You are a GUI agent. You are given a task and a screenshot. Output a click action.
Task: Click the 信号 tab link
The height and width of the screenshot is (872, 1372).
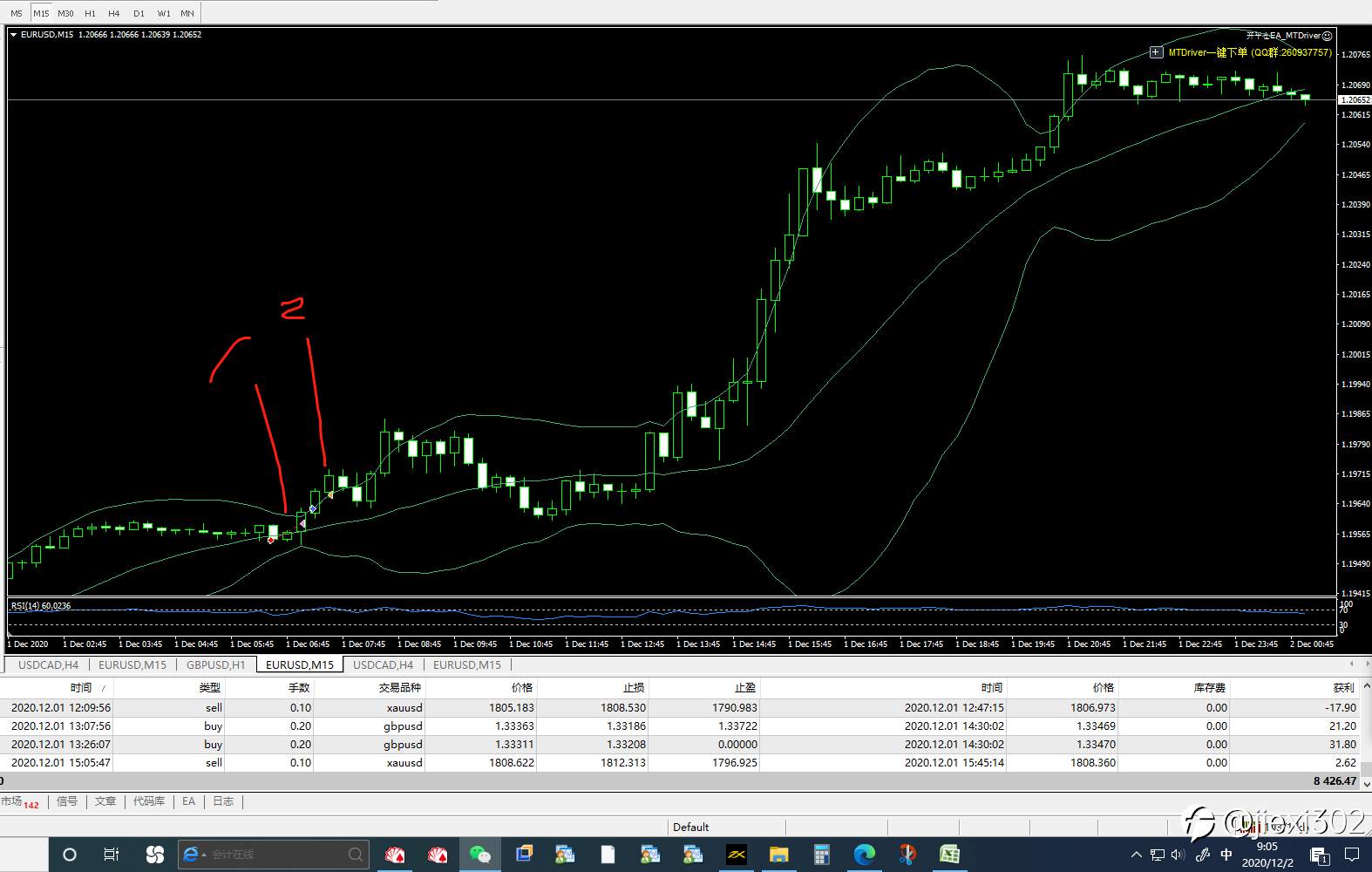[x=67, y=801]
